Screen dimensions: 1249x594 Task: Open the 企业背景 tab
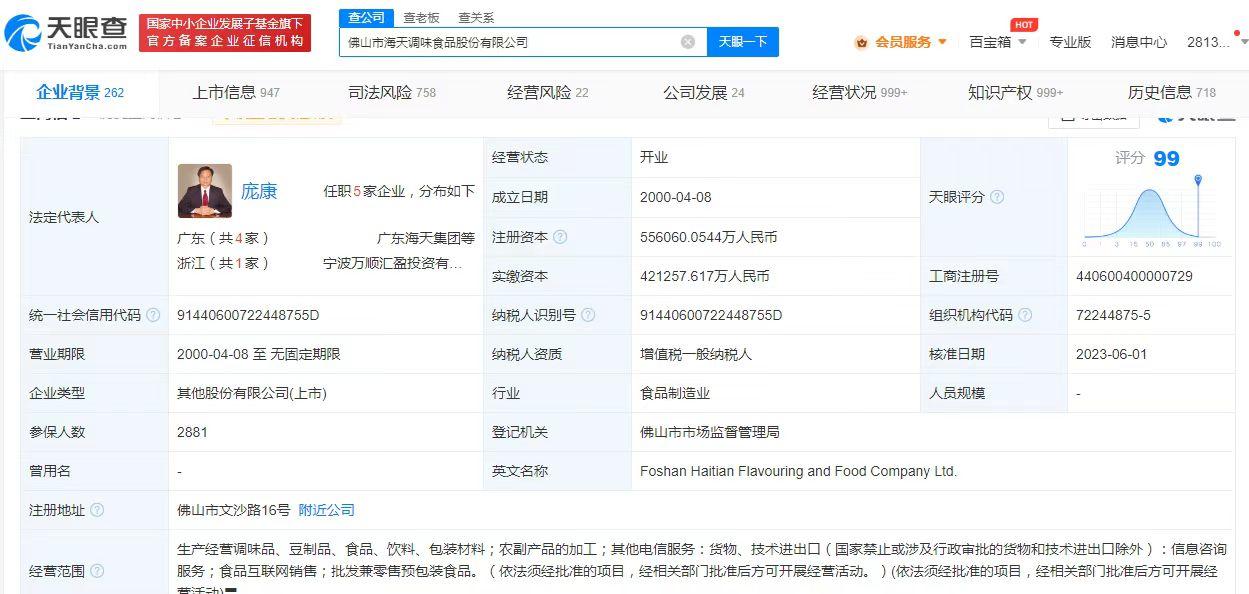[80, 93]
